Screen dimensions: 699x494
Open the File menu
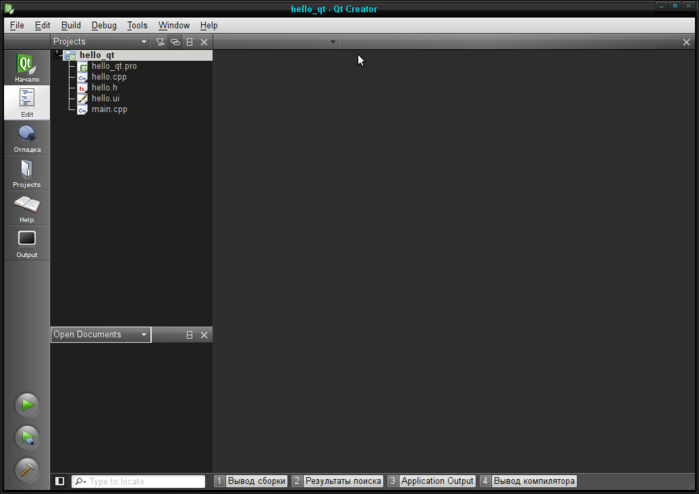click(x=17, y=25)
